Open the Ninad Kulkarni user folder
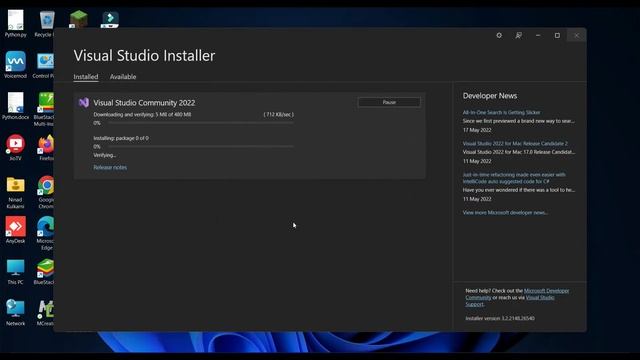The height and width of the screenshot is (360, 640). [x=16, y=193]
